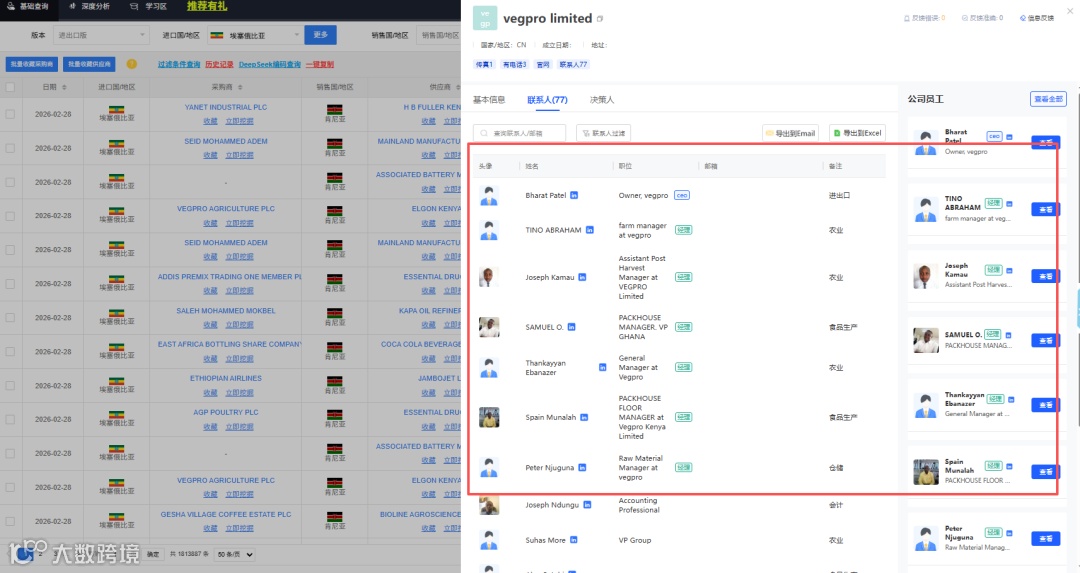
Task: Click the vegpro company logo tile
Action: click(485, 19)
